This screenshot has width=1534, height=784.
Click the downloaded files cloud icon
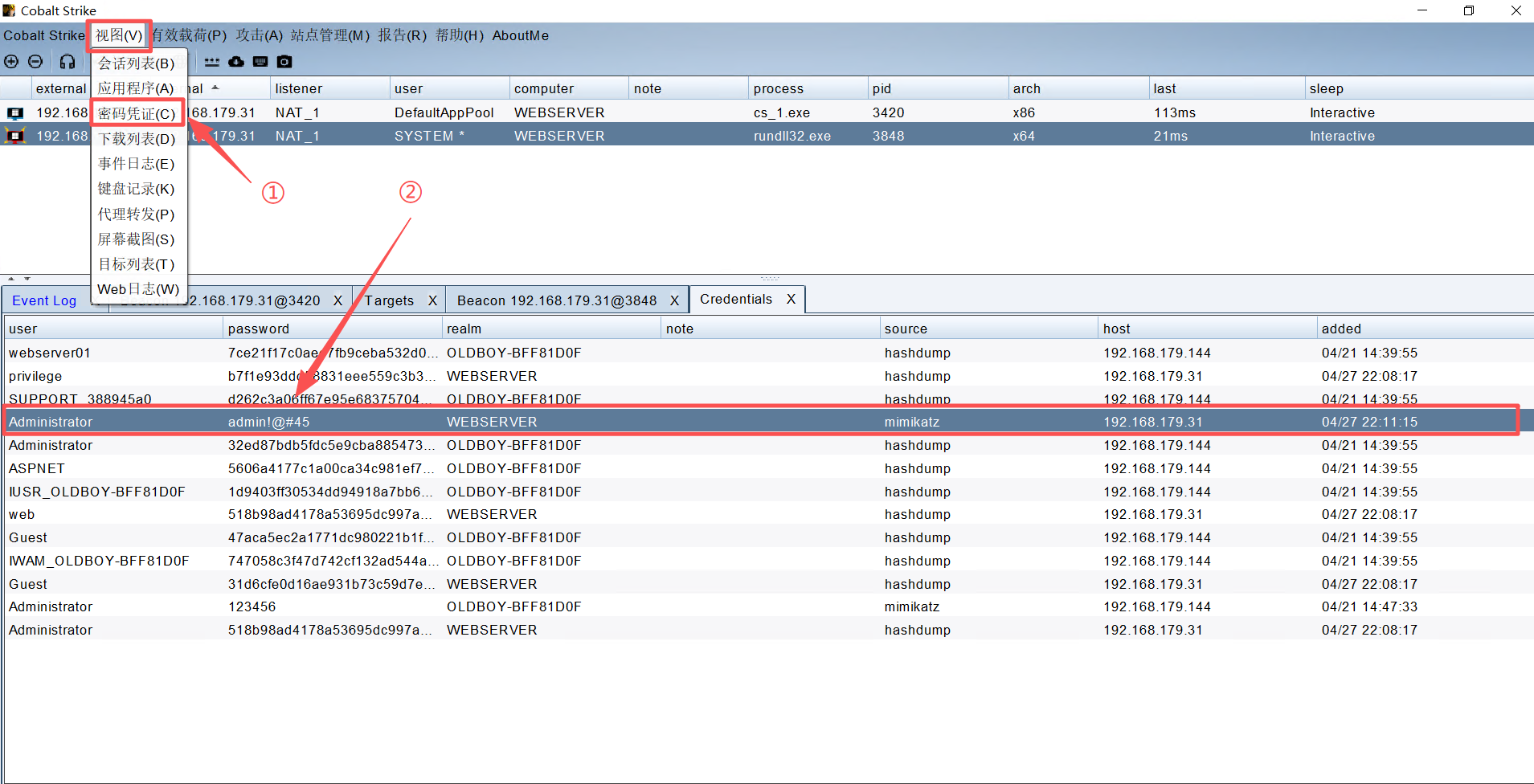click(236, 62)
